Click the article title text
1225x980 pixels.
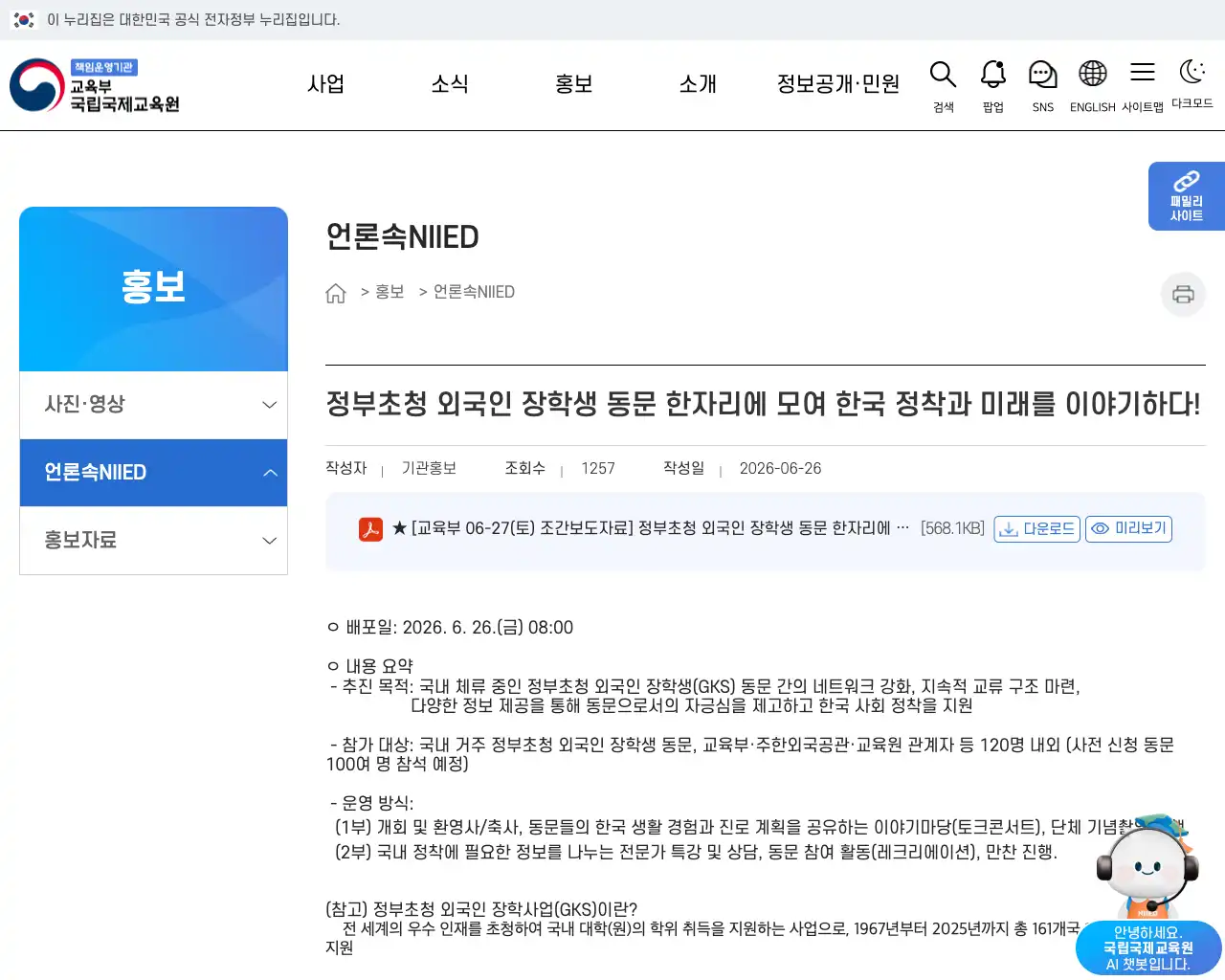coord(763,404)
